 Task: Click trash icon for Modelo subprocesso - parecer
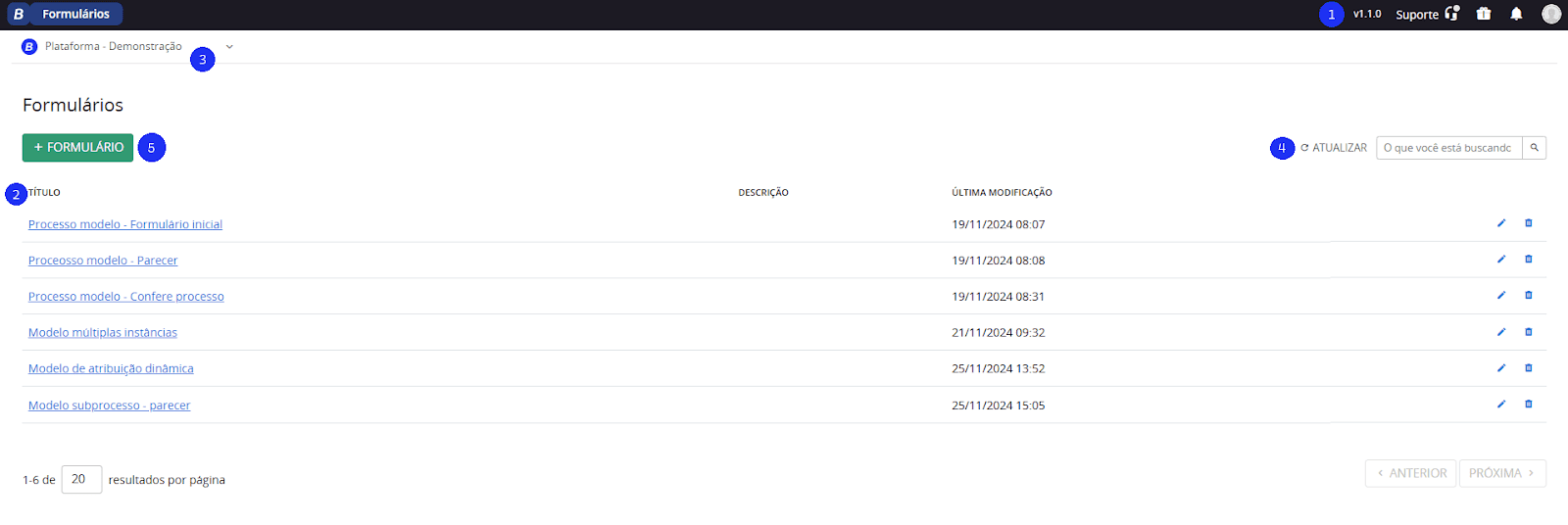coord(1528,405)
